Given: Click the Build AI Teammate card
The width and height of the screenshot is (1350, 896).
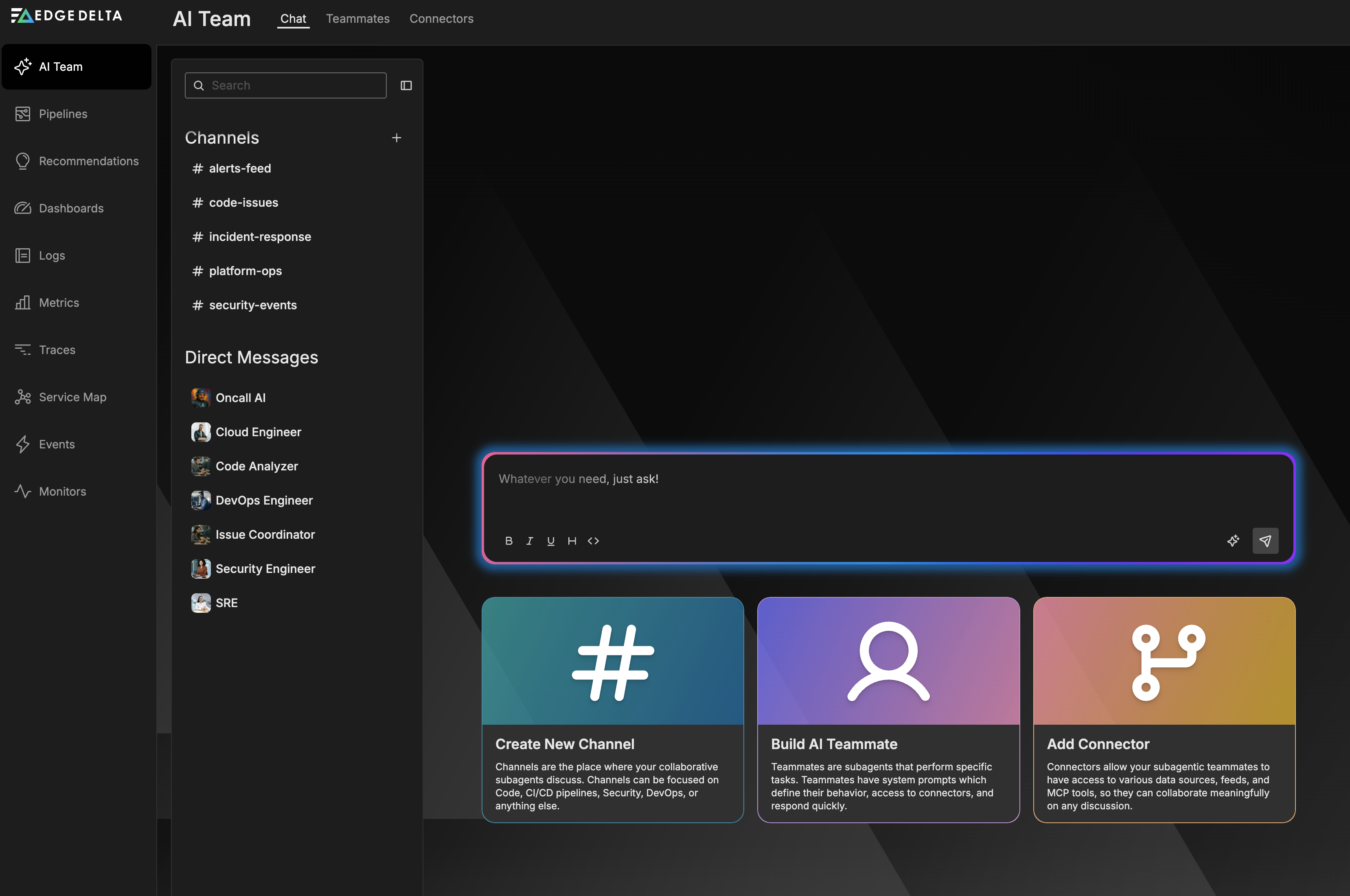Looking at the screenshot, I should tap(888, 709).
